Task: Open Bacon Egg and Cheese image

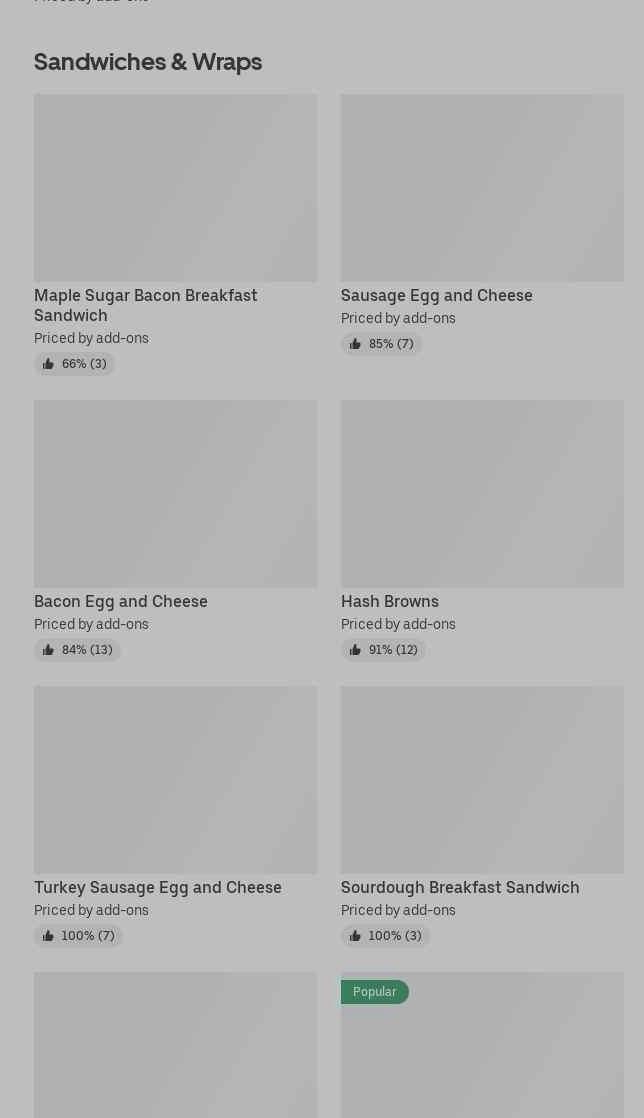Action: pos(175,493)
